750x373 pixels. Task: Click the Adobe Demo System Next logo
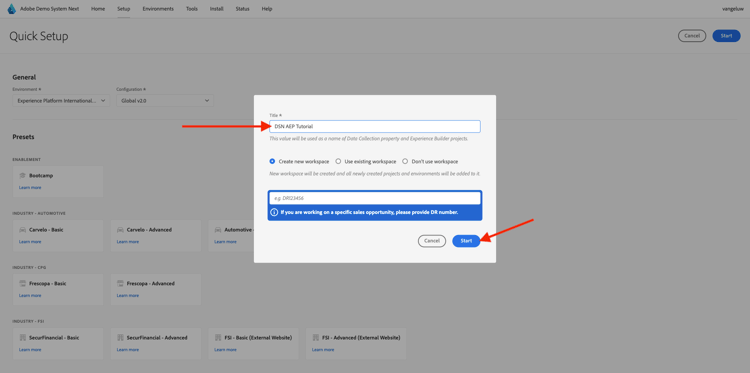tap(12, 9)
